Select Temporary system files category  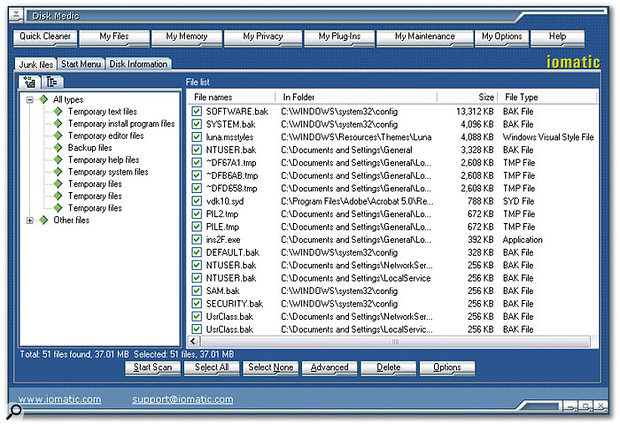(x=108, y=172)
